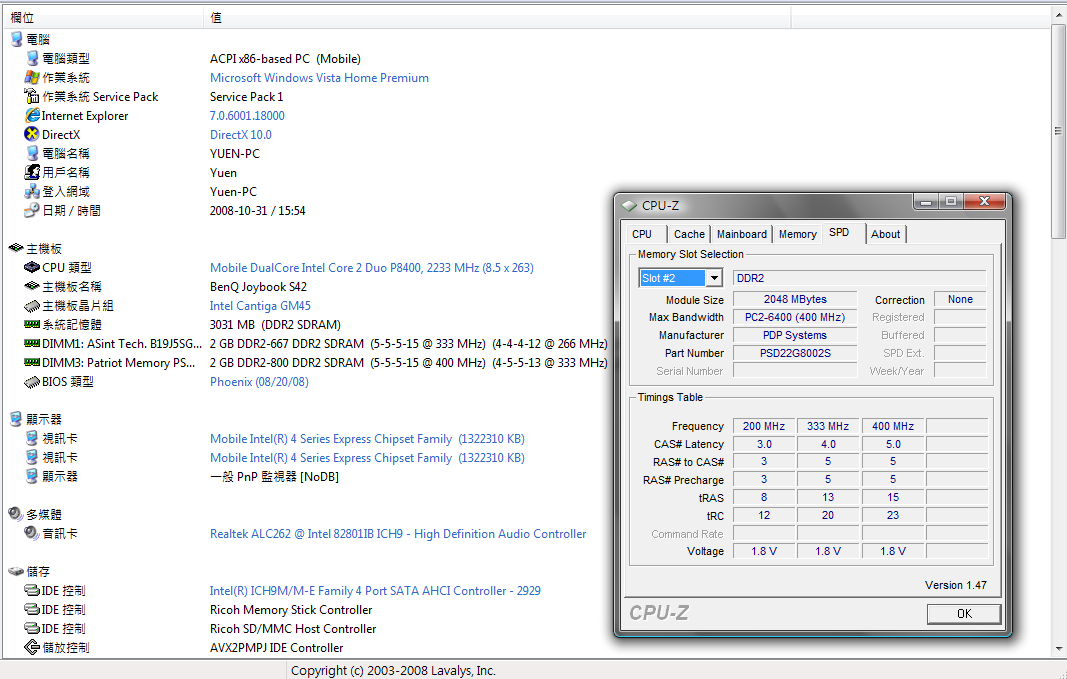The height and width of the screenshot is (679, 1067).
Task: Click the 欄位 column header
Action: coord(103,17)
